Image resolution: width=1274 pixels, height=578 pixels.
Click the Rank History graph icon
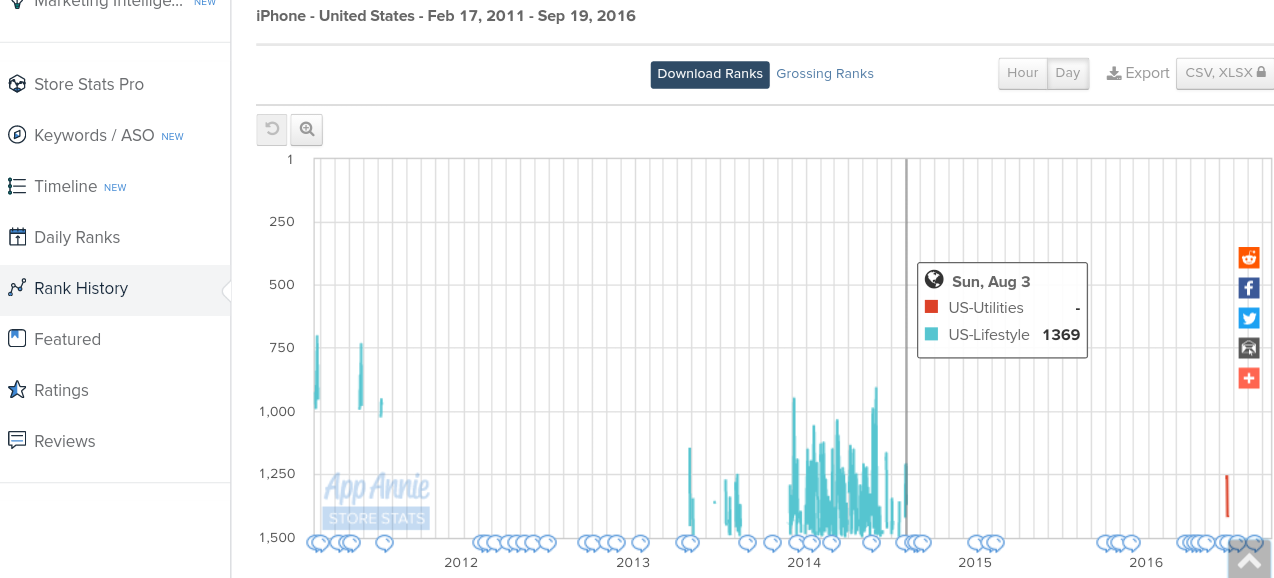tap(17, 288)
